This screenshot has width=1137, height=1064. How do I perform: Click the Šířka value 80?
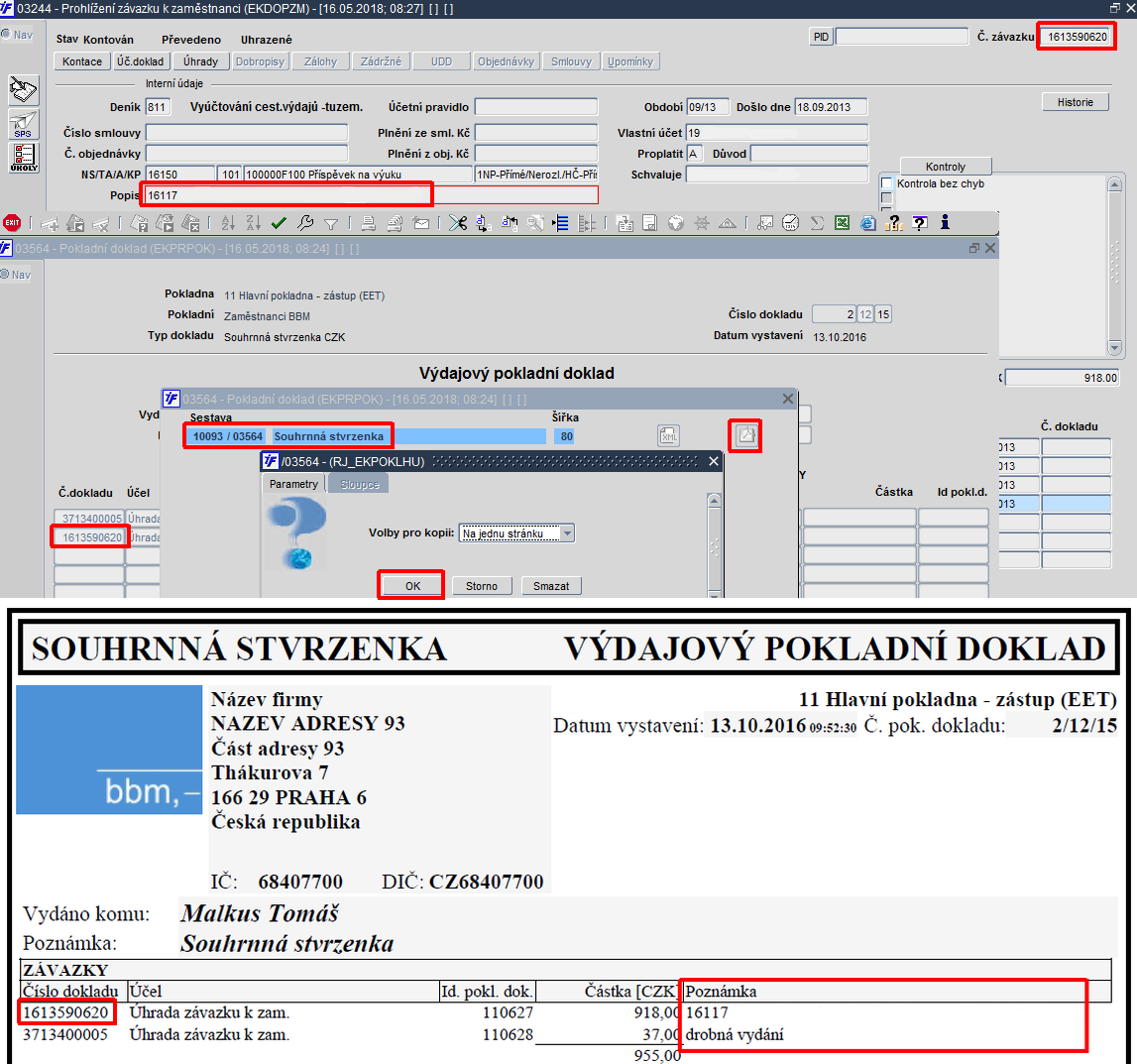pos(566,436)
